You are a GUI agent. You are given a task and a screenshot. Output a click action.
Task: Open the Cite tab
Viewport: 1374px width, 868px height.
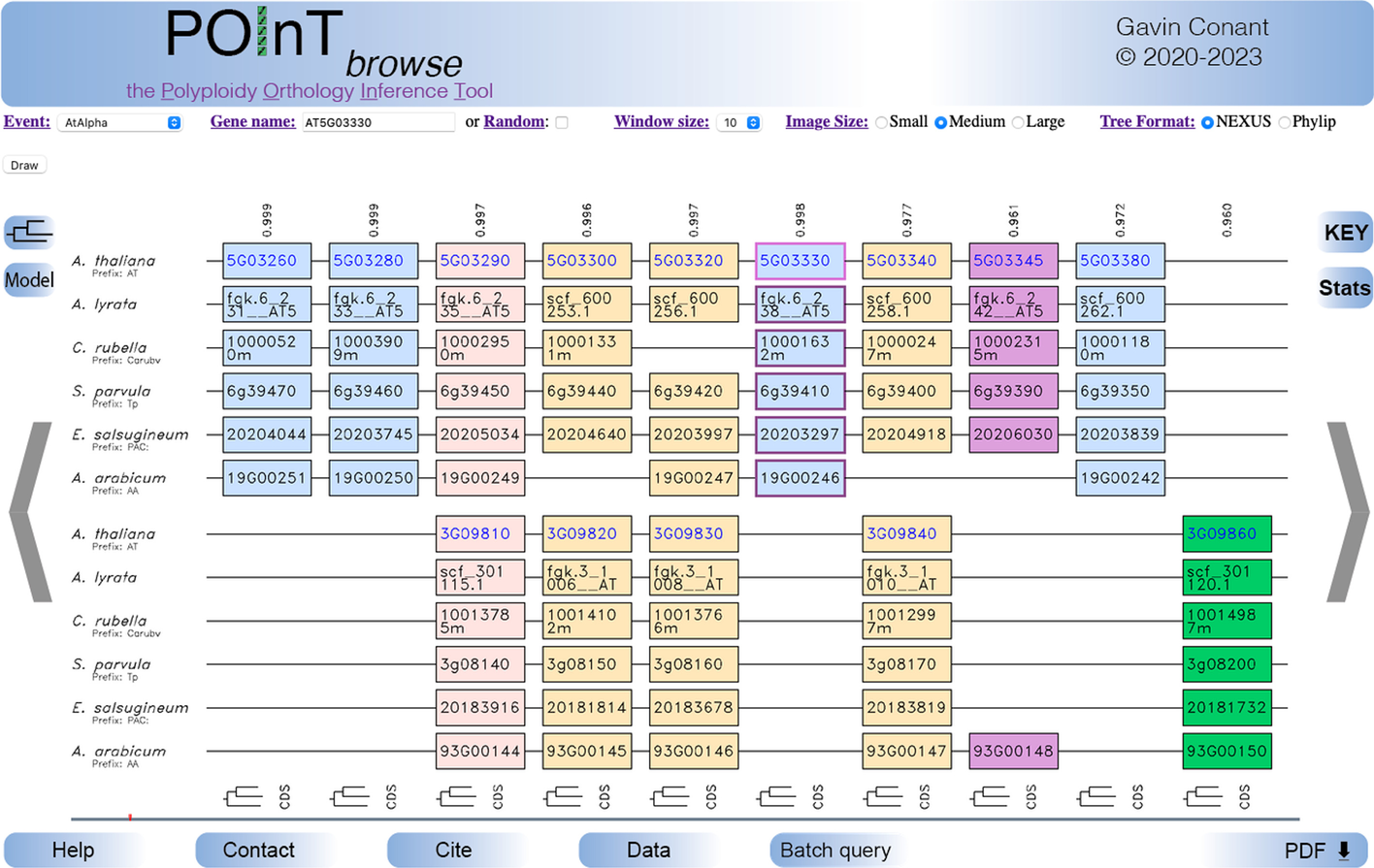coord(453,851)
